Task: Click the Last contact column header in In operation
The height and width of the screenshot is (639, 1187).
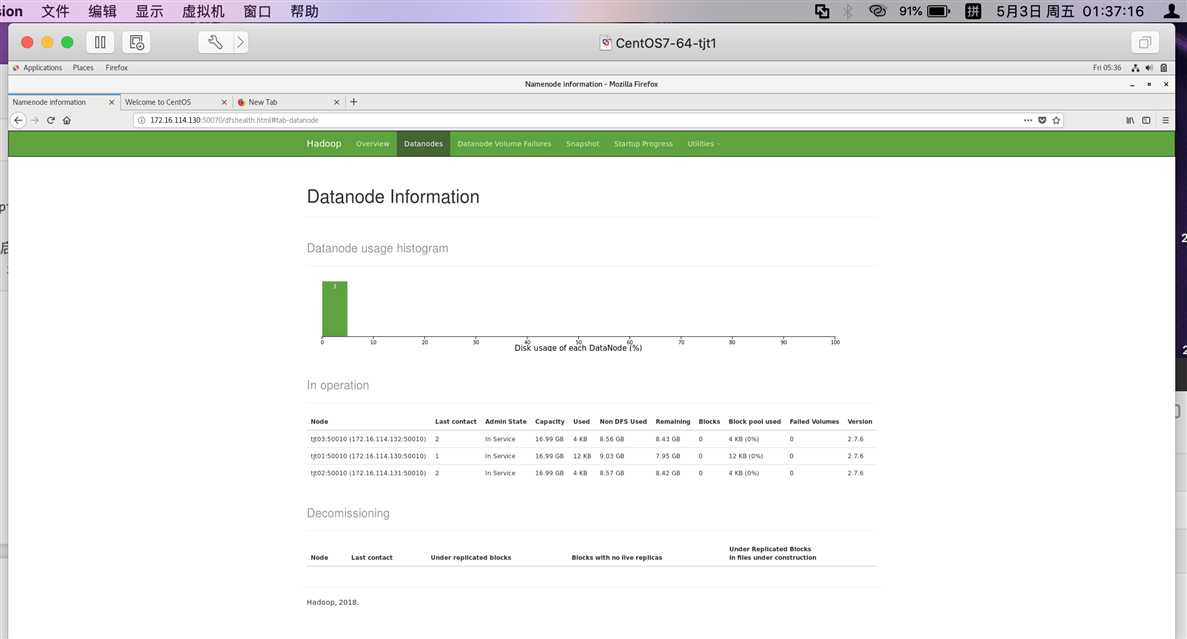Action: (456, 422)
